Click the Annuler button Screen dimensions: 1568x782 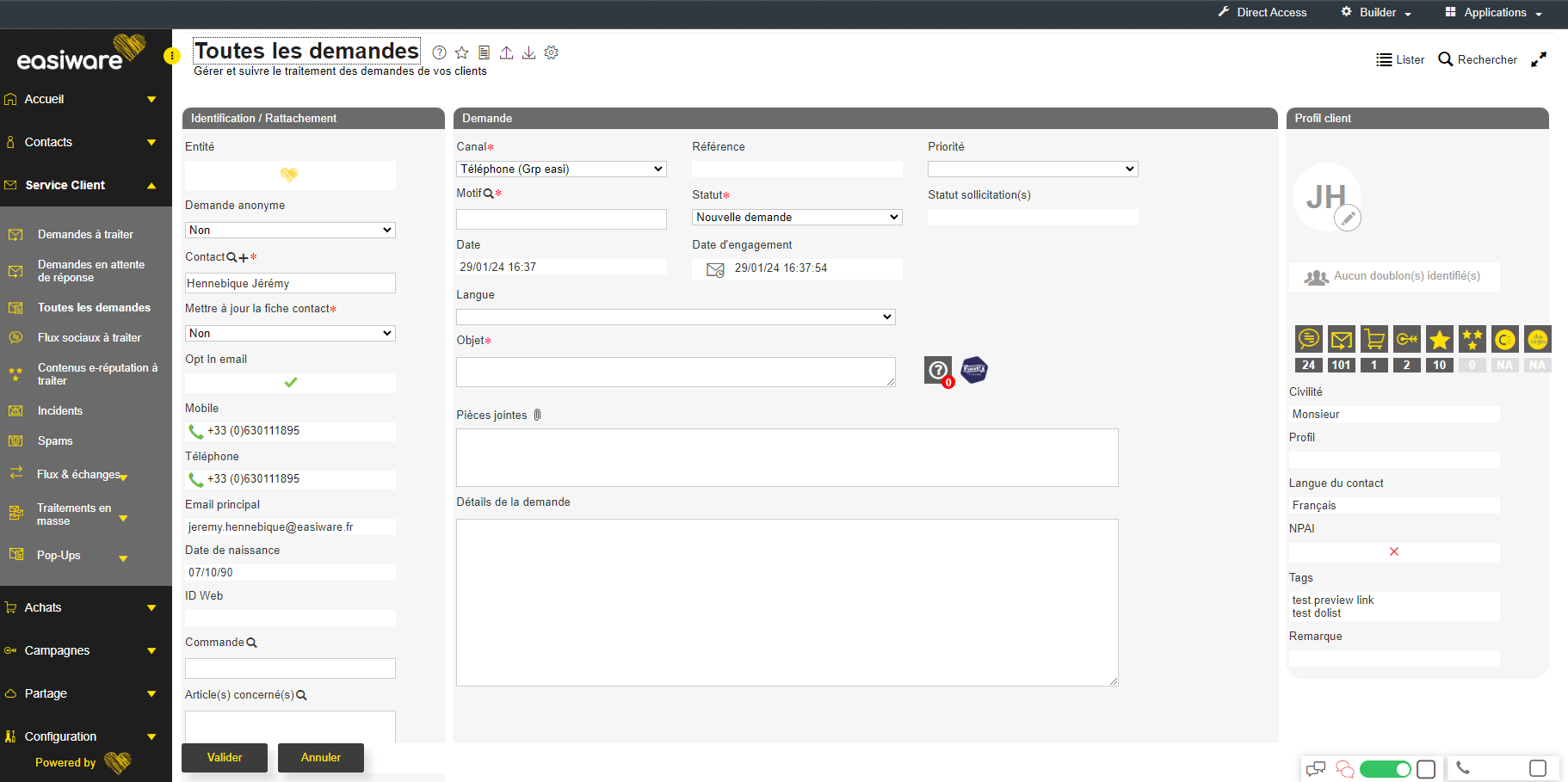321,757
